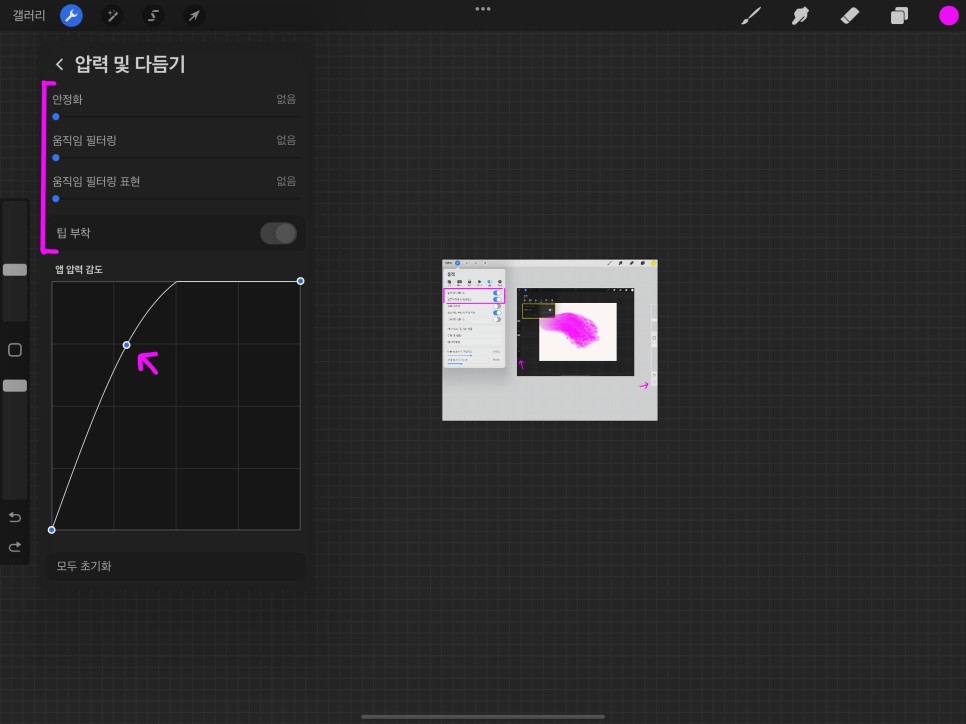This screenshot has height=724, width=966.
Task: Select the middle point on pressure curve
Action: [x=126, y=345]
